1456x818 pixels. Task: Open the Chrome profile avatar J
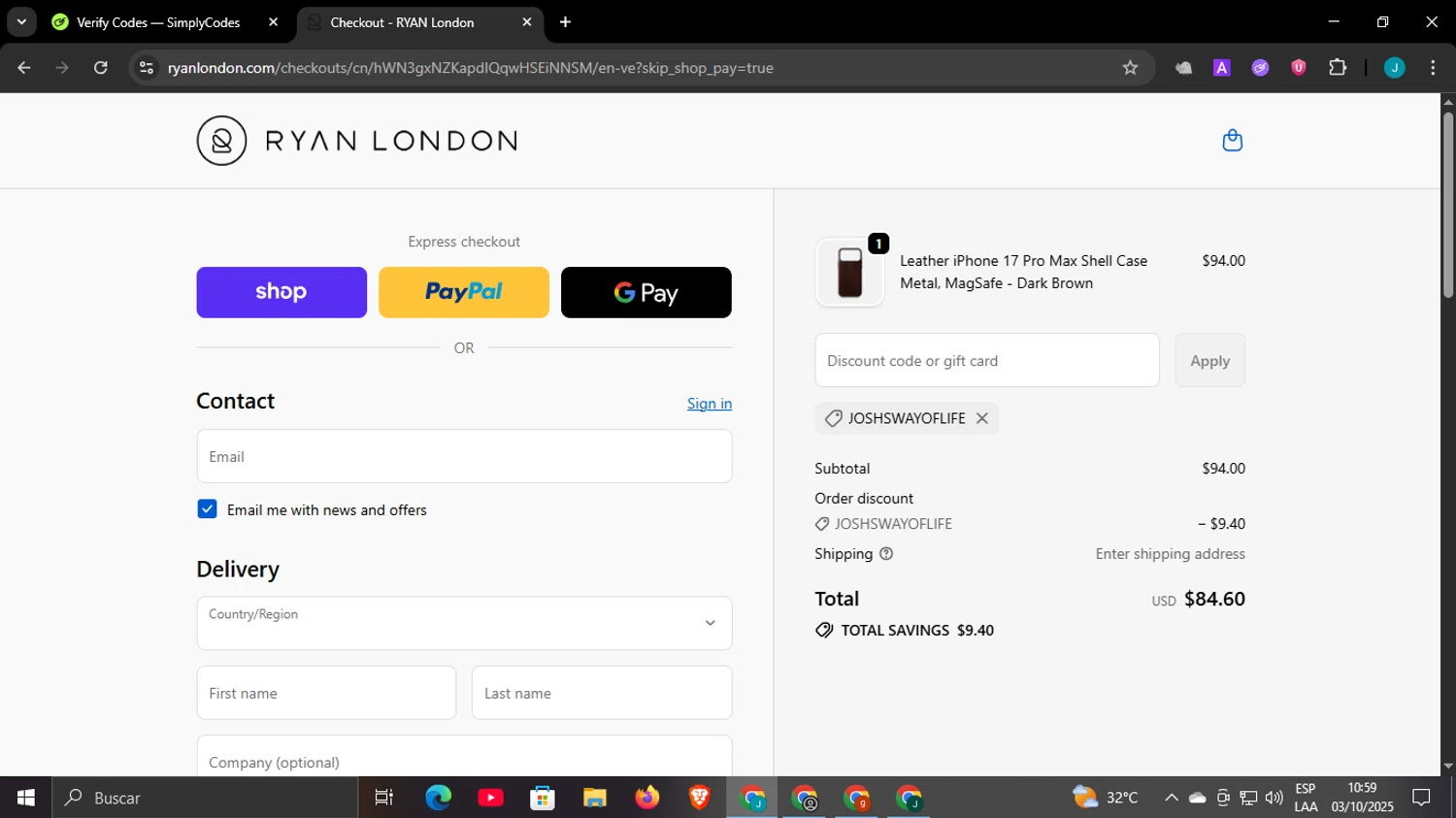pos(1394,68)
